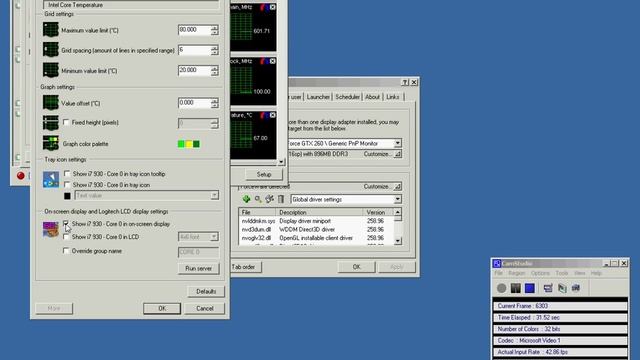This screenshot has width=640, height=360.
Task: Click the Setup button in monitoring window
Action: coord(264,174)
